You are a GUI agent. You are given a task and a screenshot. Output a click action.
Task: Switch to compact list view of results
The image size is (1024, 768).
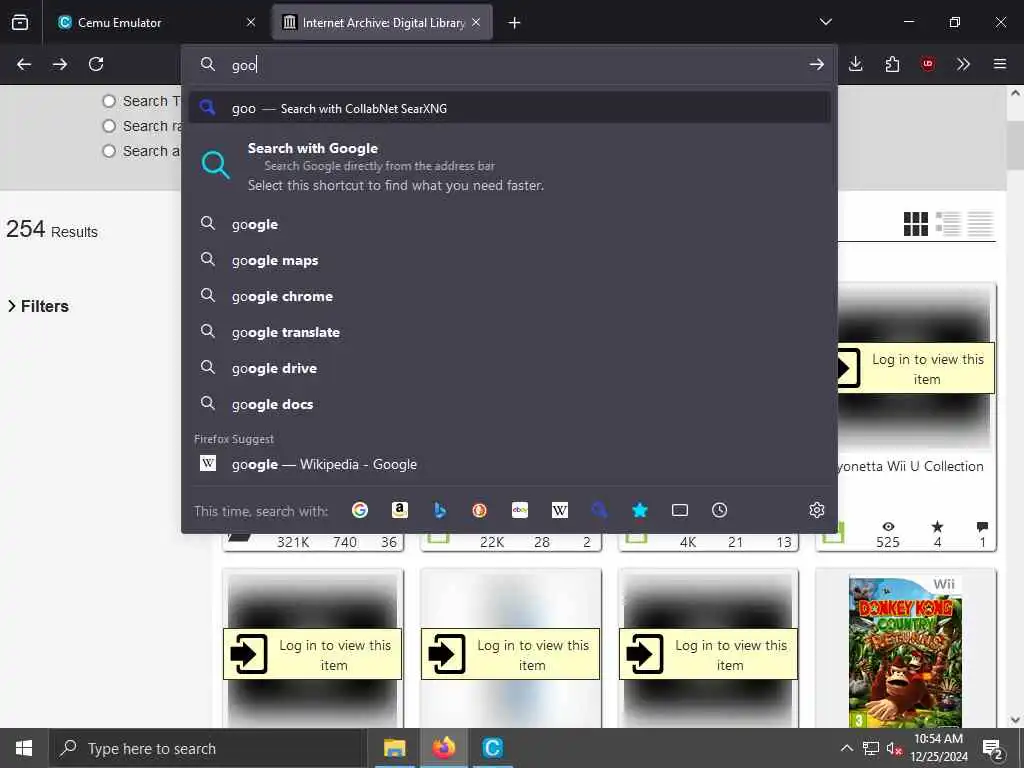[980, 224]
